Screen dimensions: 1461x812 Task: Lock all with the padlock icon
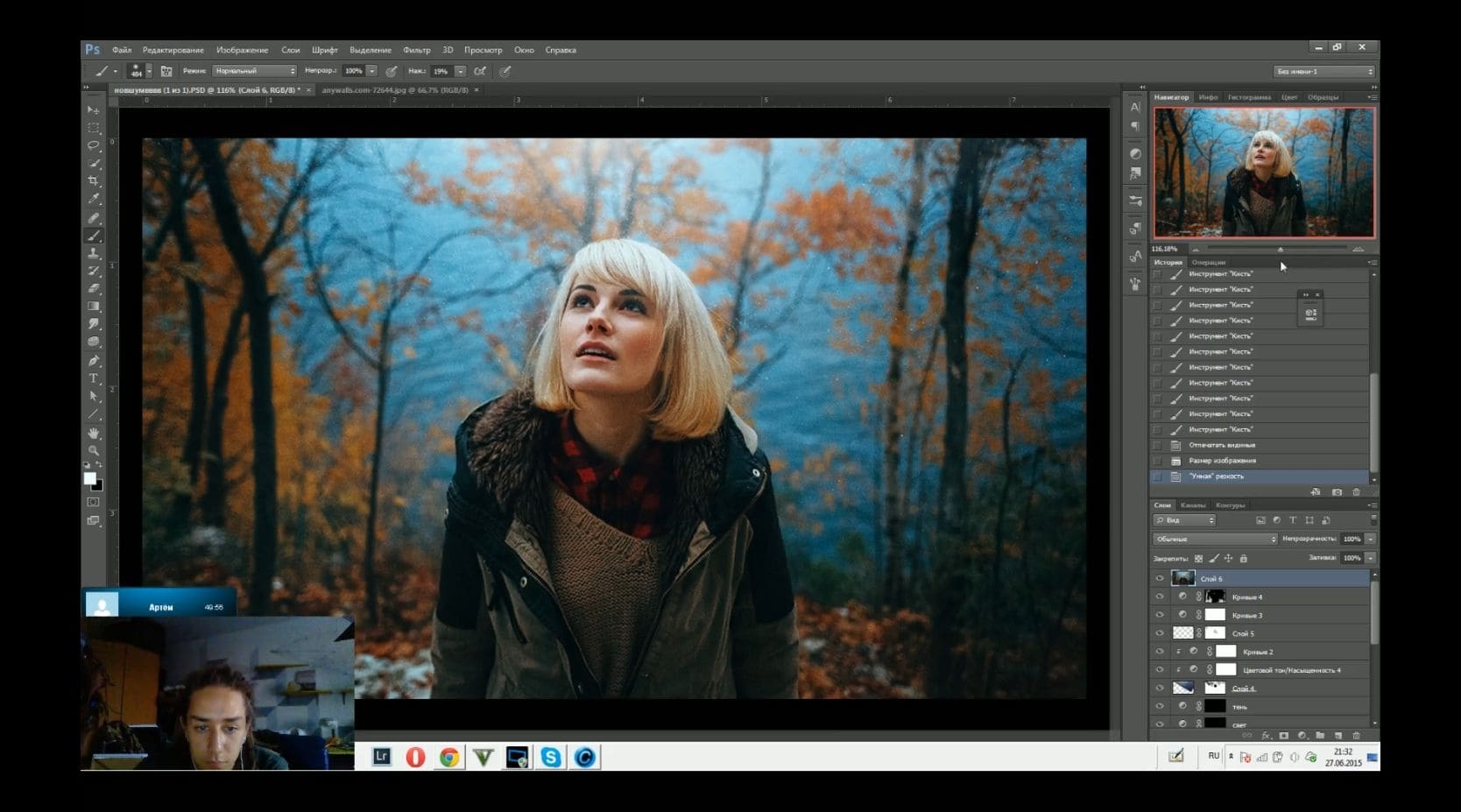[1244, 558]
